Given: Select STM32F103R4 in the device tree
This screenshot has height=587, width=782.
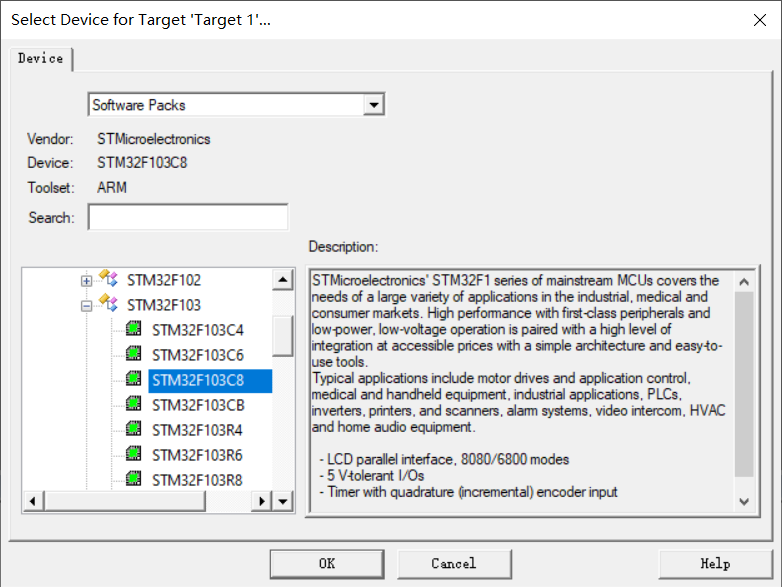Looking at the screenshot, I should point(197,430).
